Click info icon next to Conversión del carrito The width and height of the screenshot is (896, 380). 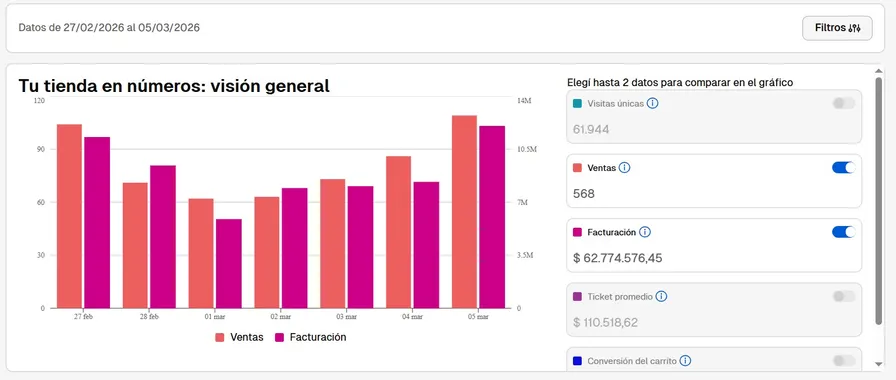685,361
